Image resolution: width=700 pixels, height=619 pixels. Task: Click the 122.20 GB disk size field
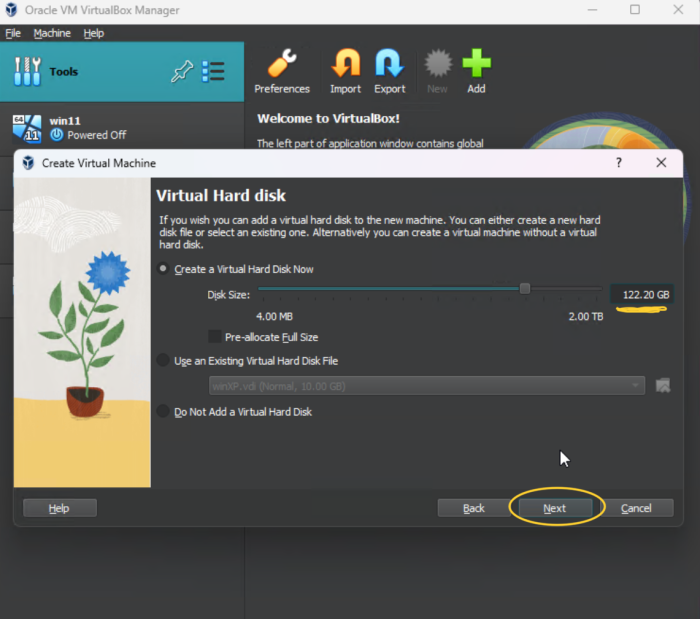pos(642,295)
